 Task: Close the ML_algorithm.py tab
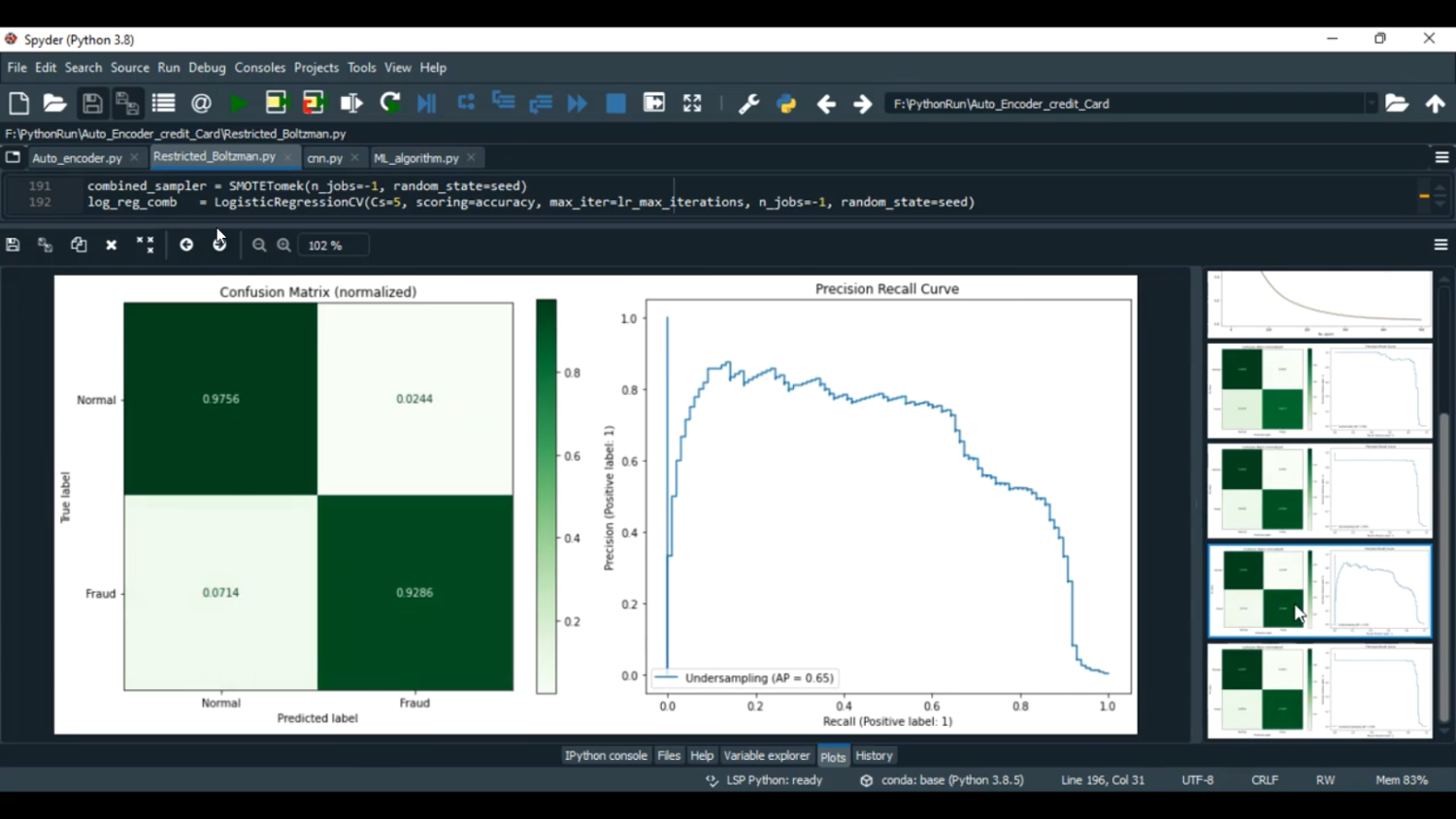point(472,157)
